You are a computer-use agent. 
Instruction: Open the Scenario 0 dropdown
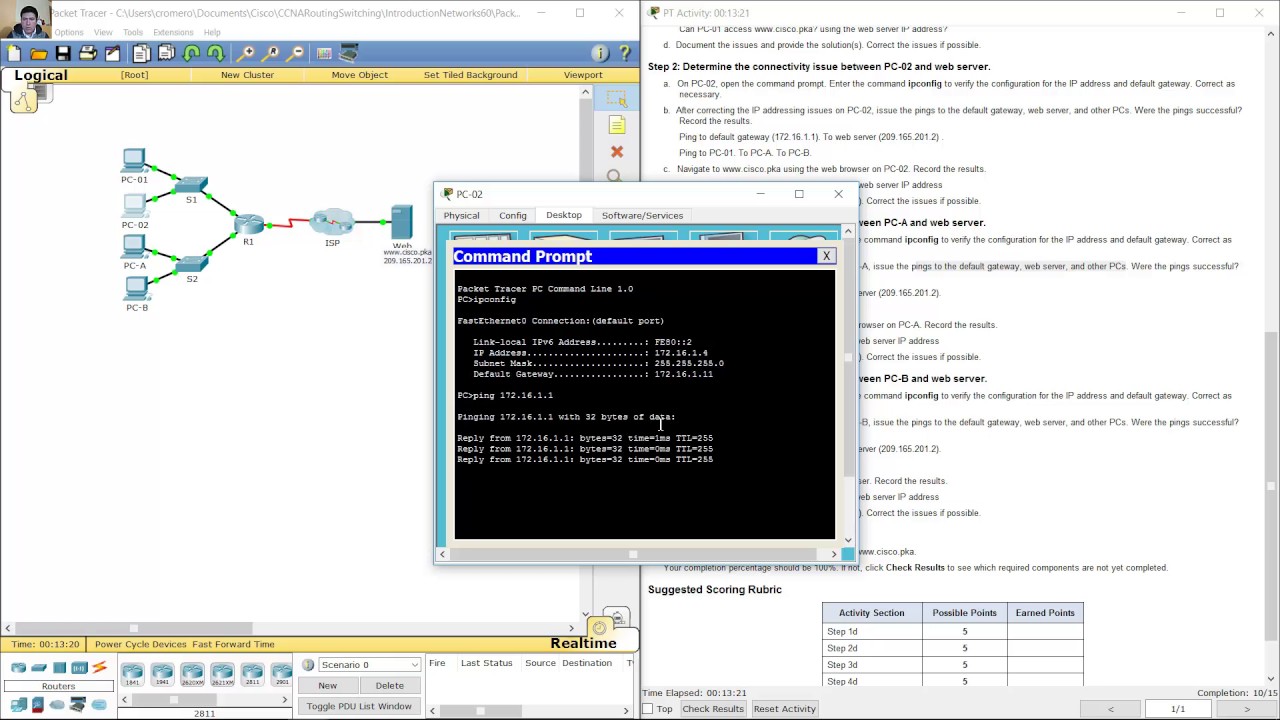(x=369, y=665)
